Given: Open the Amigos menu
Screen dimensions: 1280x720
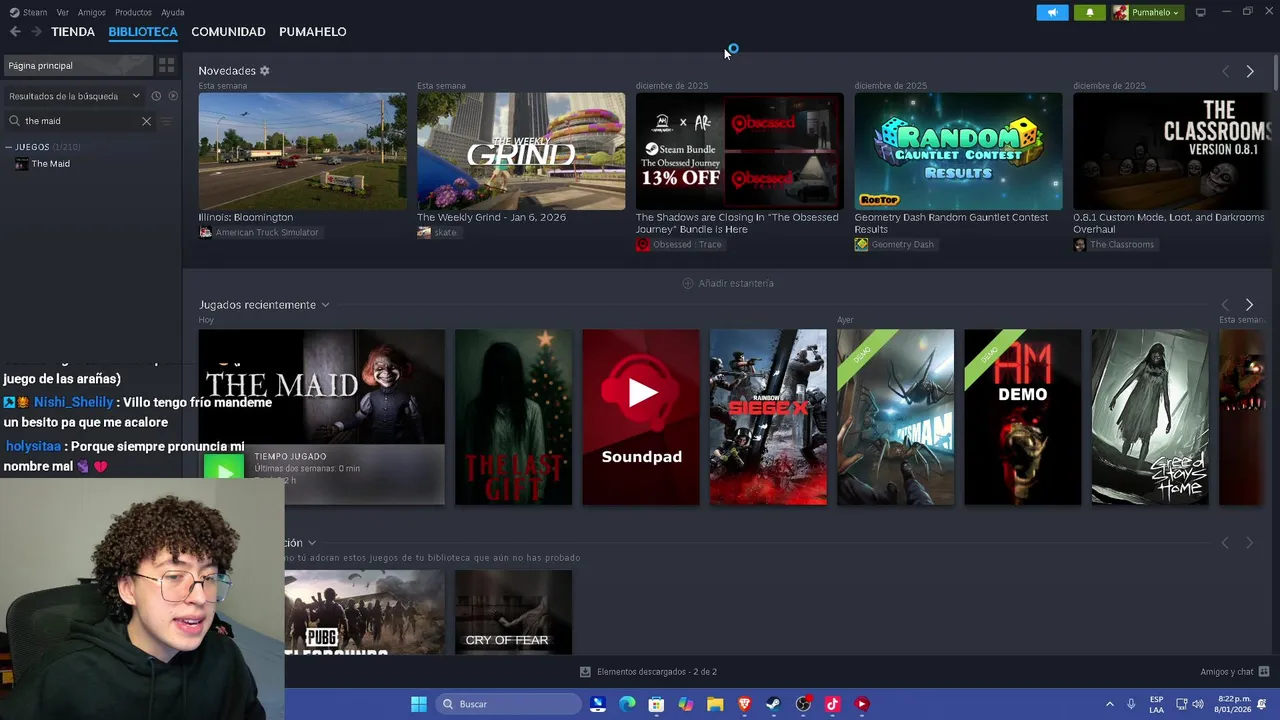Looking at the screenshot, I should (92, 12).
